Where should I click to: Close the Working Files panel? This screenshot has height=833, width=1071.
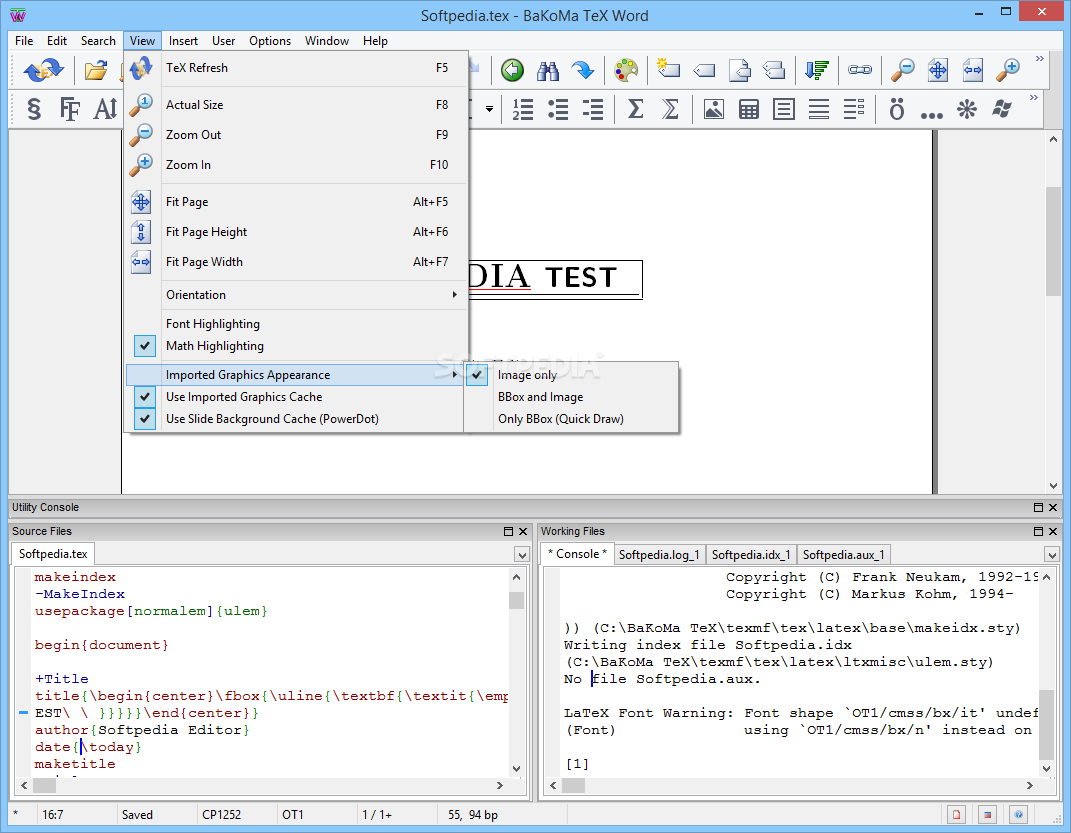tap(1053, 531)
